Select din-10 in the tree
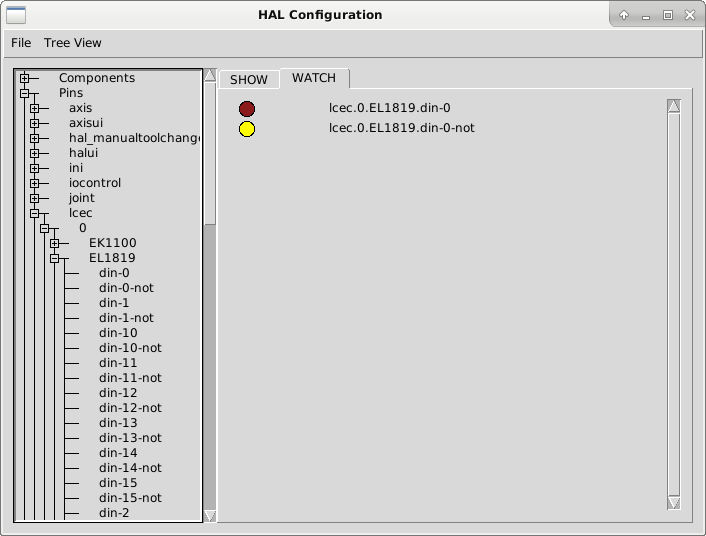 pos(118,333)
